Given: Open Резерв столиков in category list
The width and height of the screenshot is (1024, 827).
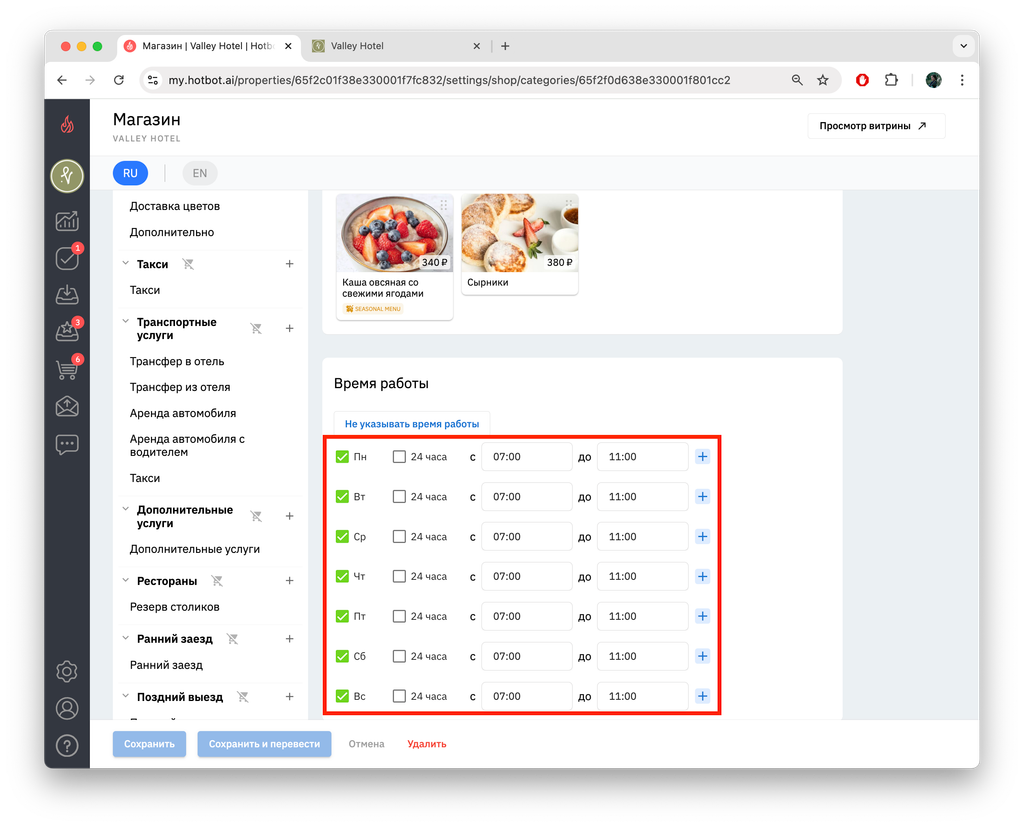Looking at the screenshot, I should pos(174,607).
